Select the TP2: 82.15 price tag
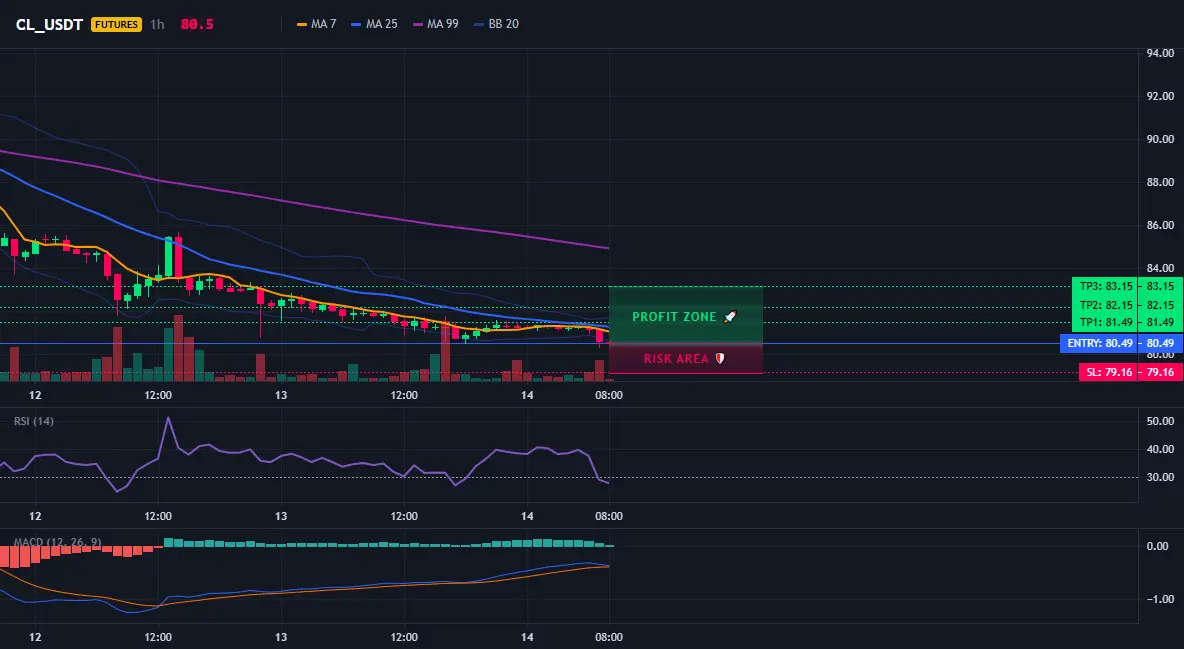 [x=1106, y=305]
